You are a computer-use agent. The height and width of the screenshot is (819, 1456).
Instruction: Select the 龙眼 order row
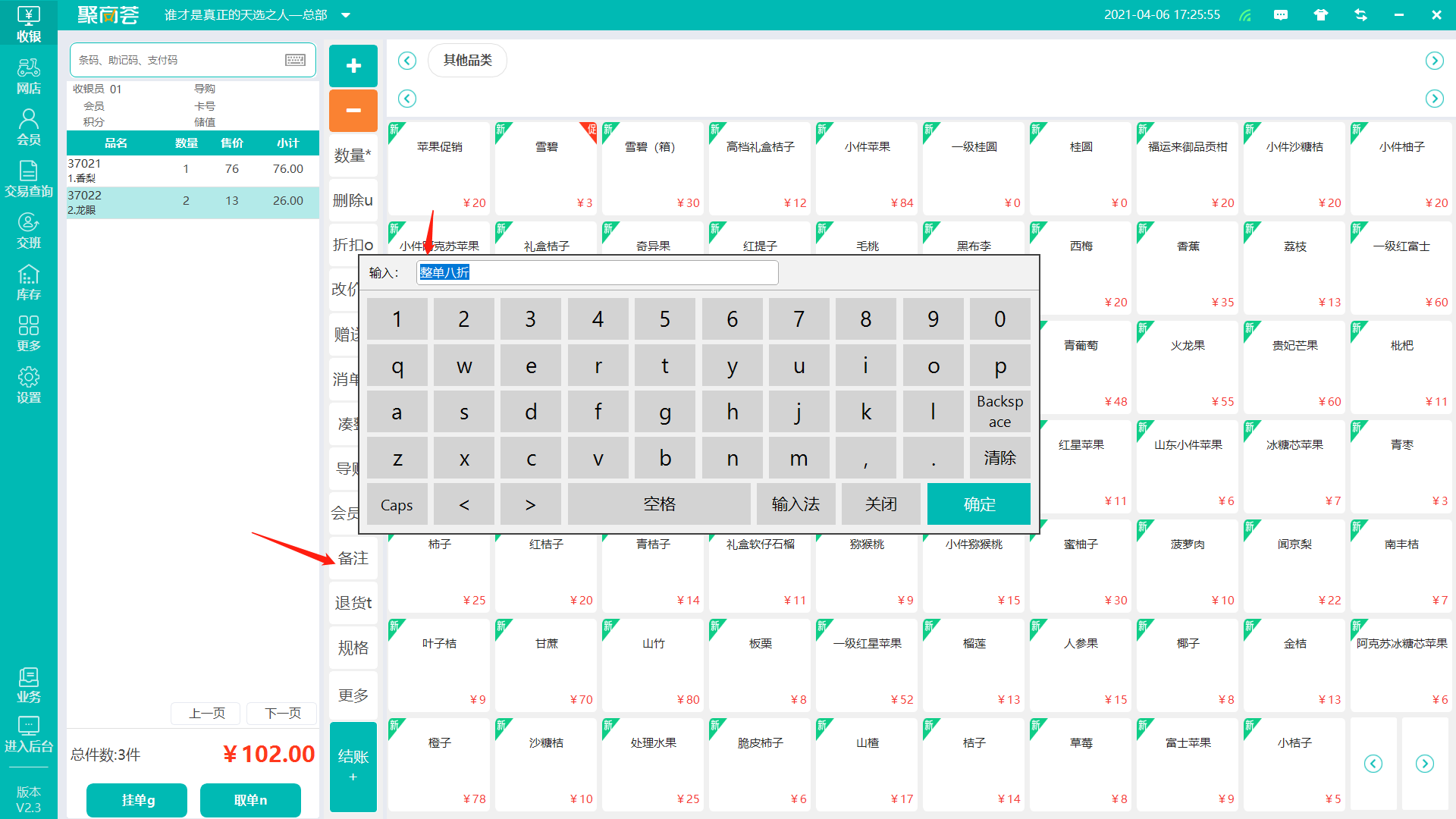pos(193,202)
